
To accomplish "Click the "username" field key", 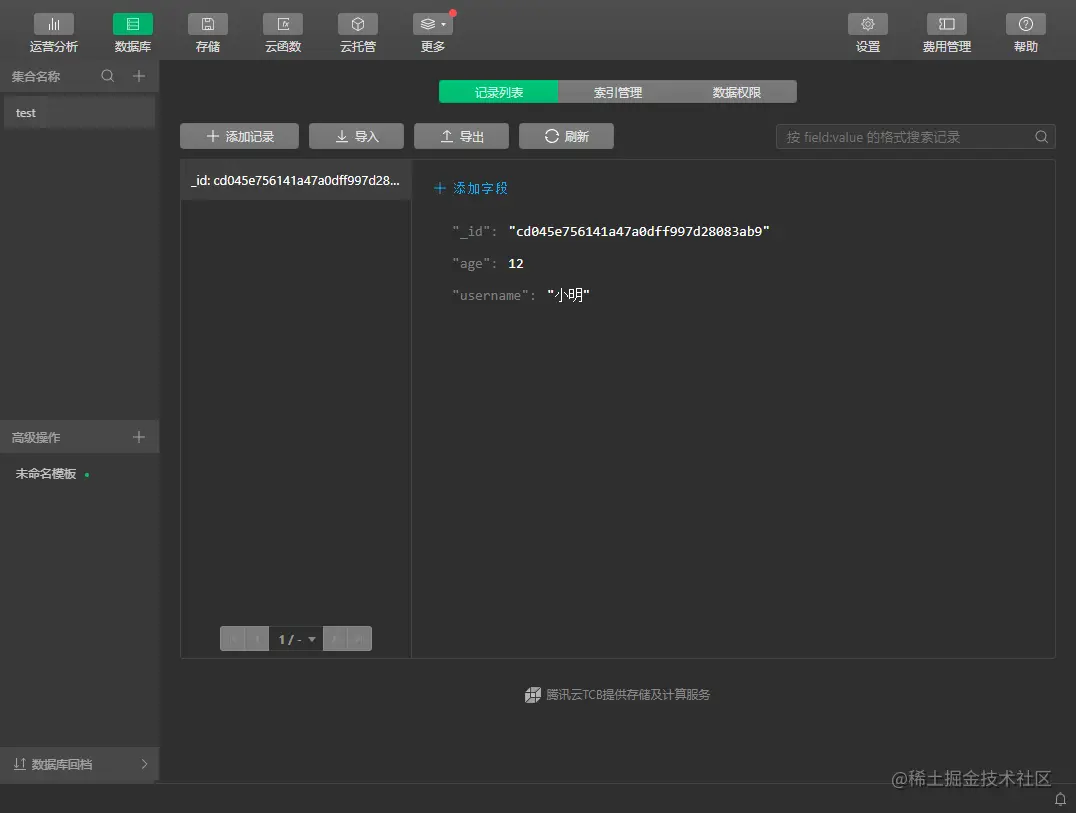I will [x=493, y=296].
